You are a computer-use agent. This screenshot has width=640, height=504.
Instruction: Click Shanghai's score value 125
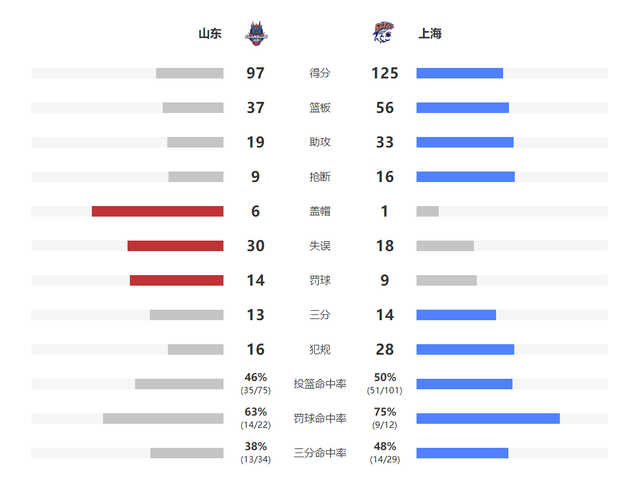[384, 73]
